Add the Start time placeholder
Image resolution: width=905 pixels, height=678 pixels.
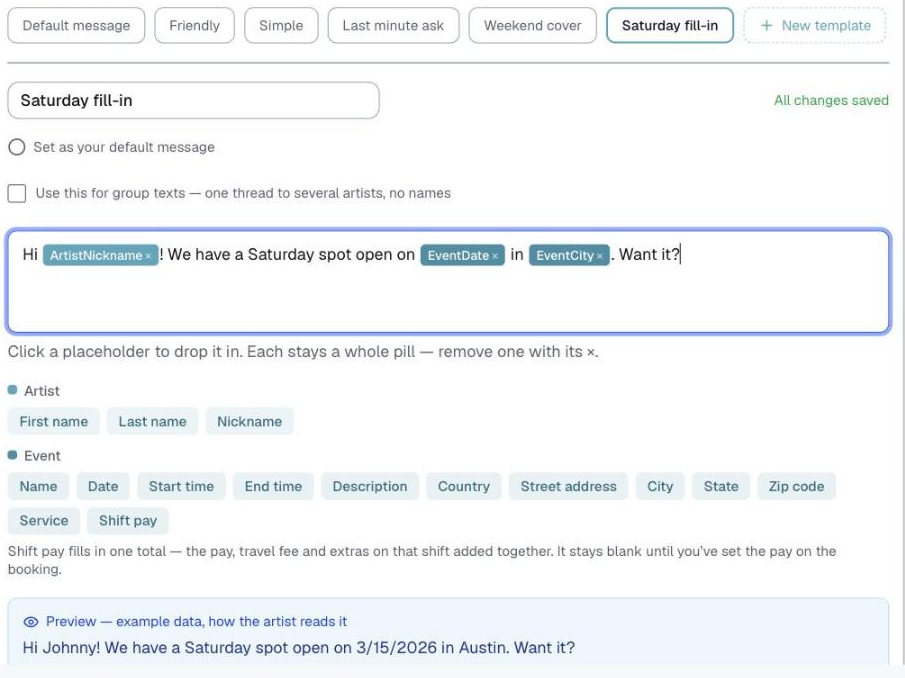point(181,486)
